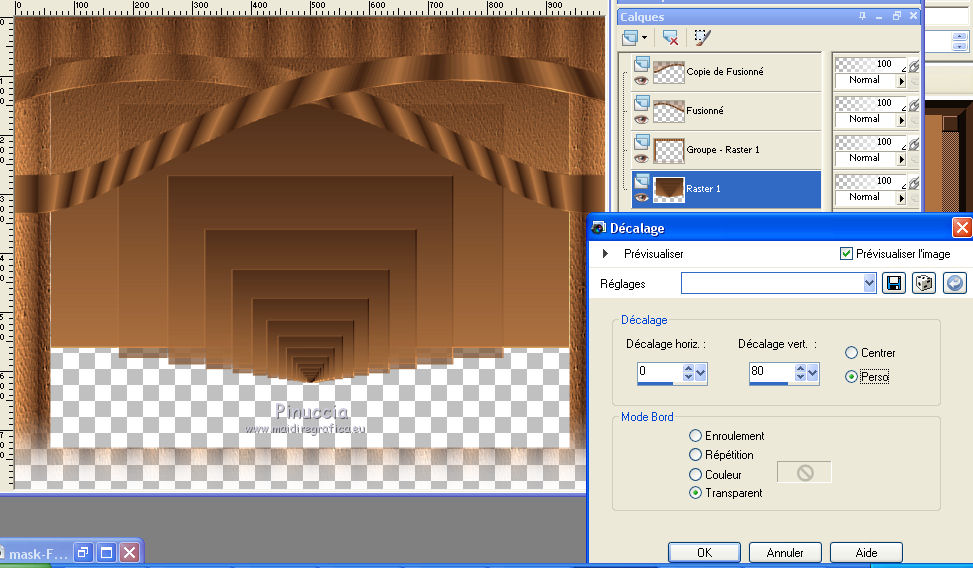
Task: Click Annuler to cancel the offset
Action: click(785, 552)
